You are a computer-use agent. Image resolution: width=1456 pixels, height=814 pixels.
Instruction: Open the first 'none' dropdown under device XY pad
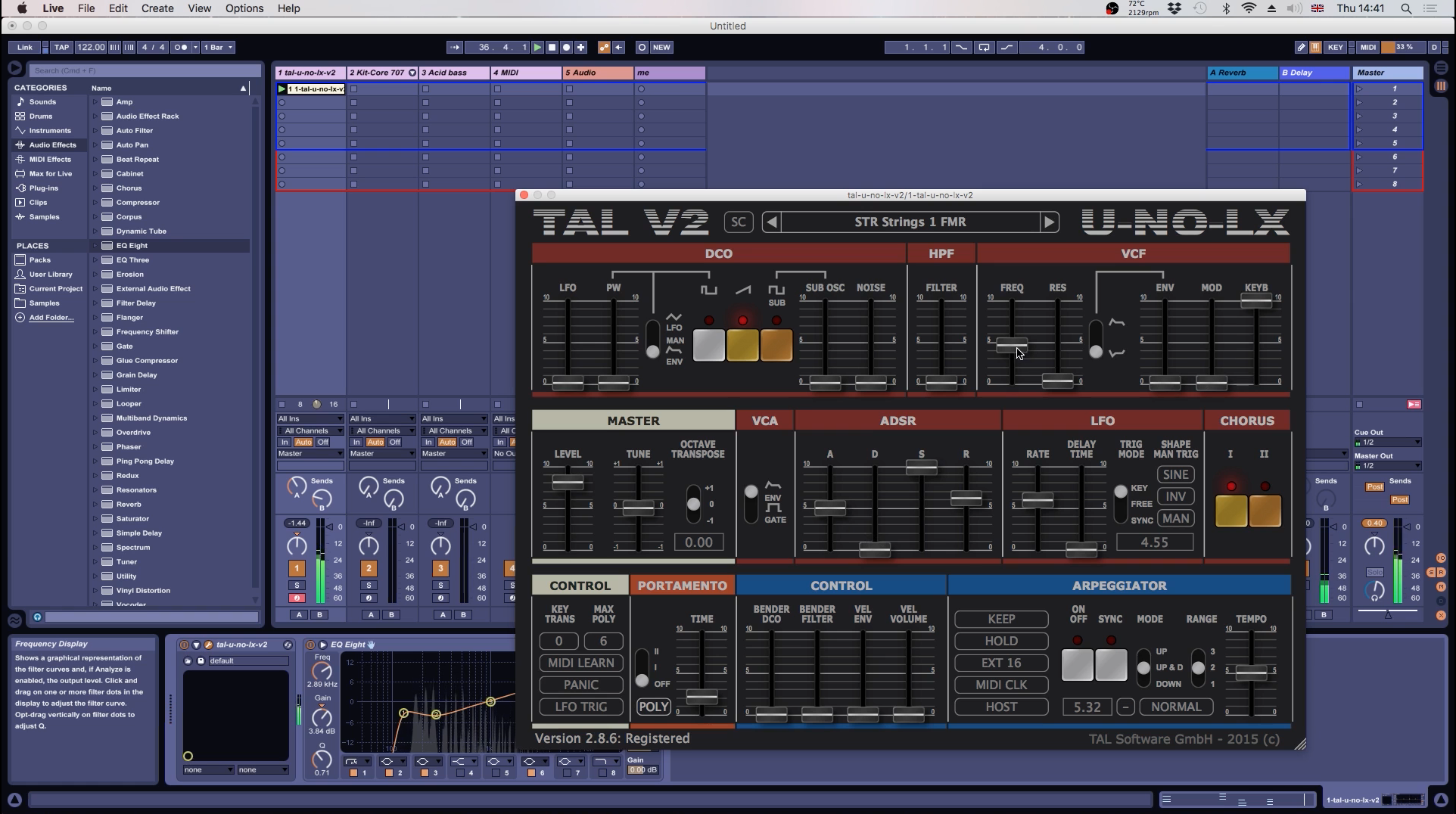tap(208, 769)
